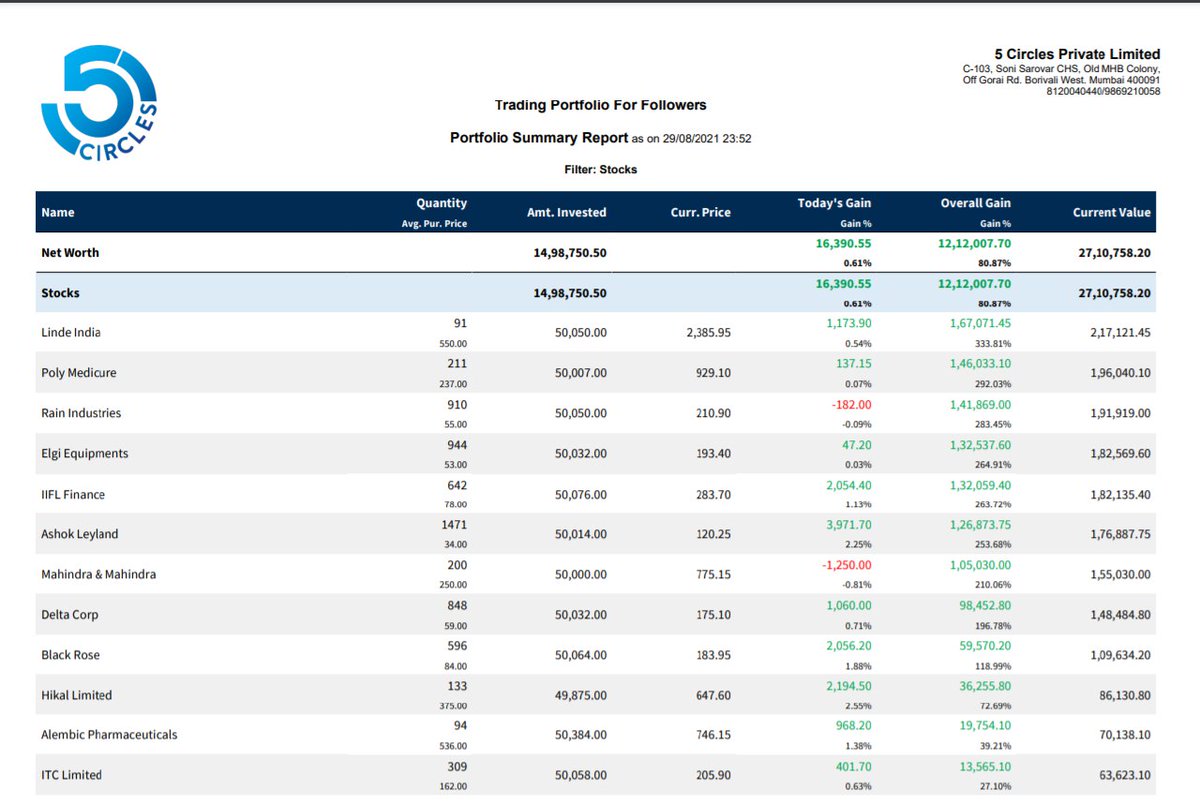
Task: Select the "Ashok Leyland" stock name
Action: 80,534
